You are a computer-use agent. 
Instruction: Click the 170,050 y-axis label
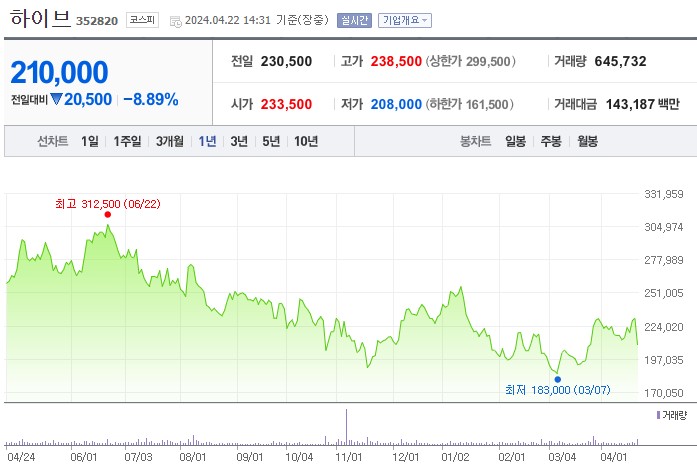point(664,393)
